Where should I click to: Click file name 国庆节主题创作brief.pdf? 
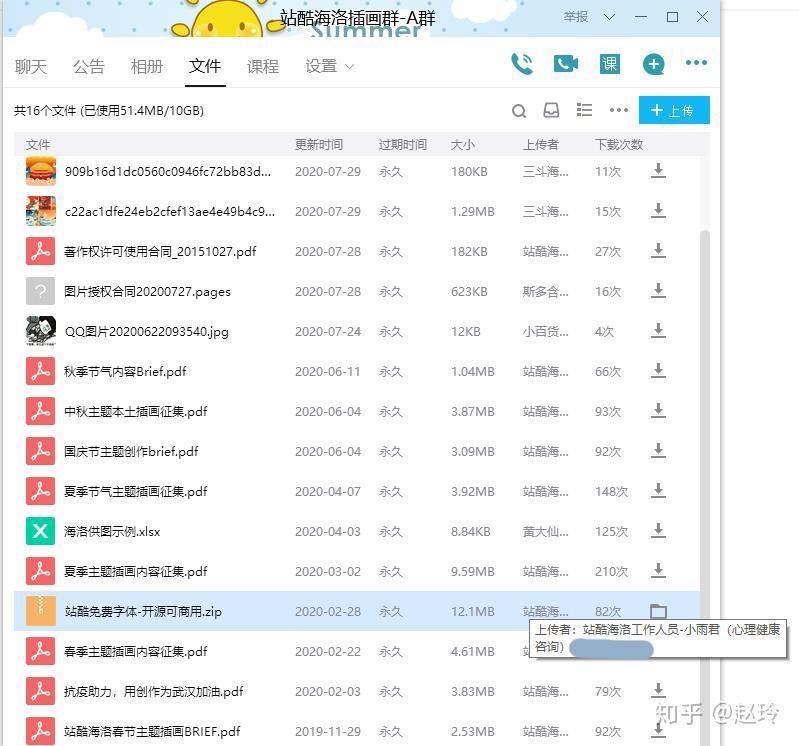[131, 451]
